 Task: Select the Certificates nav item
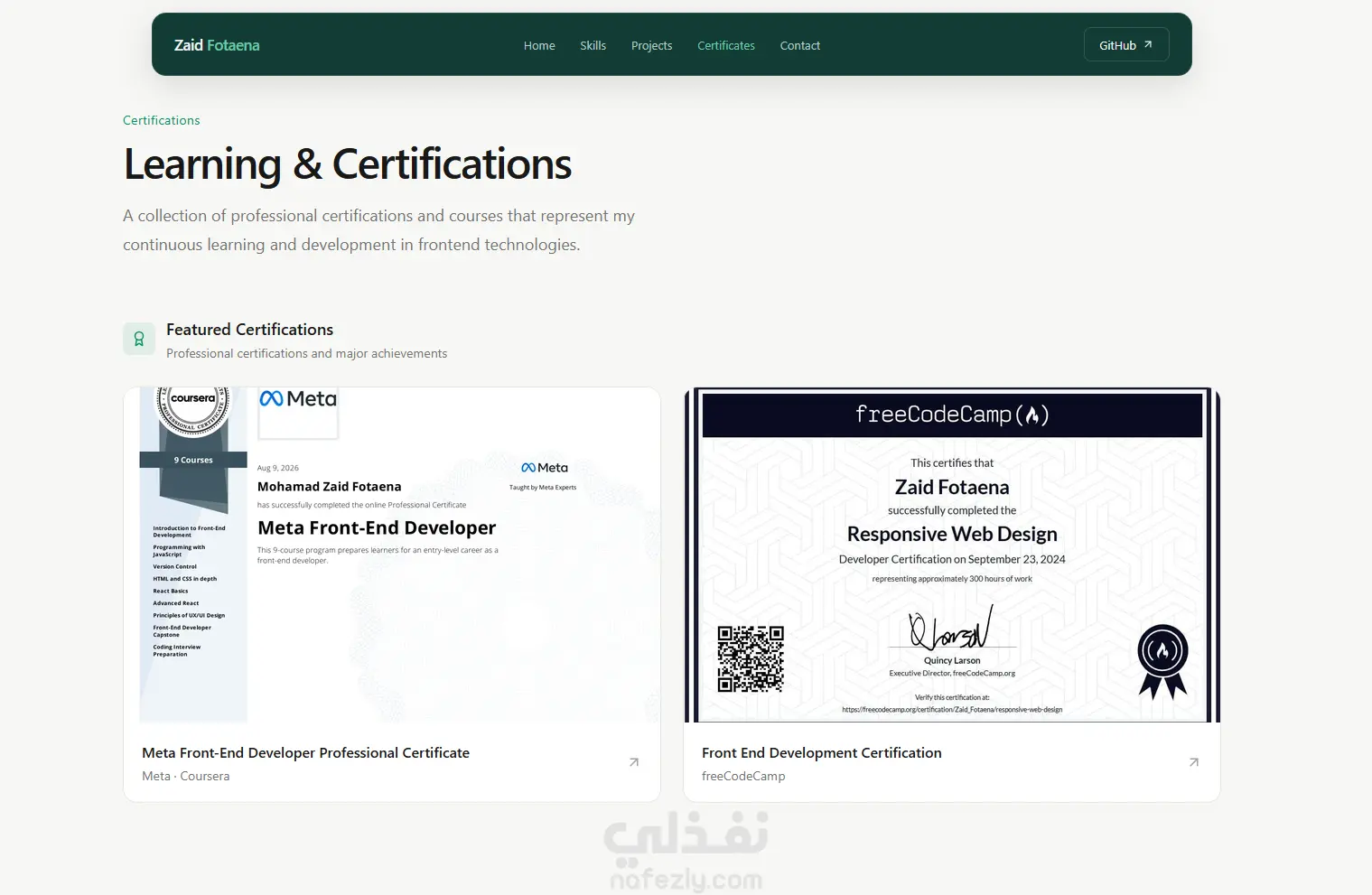pos(726,45)
